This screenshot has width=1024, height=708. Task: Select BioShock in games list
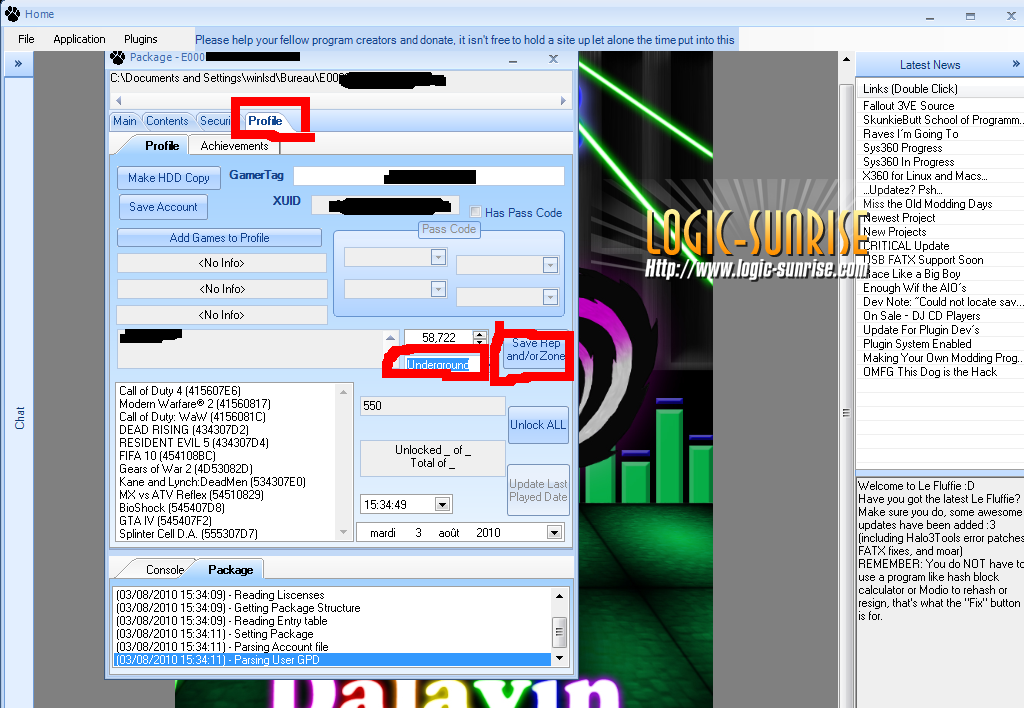[x=172, y=507]
